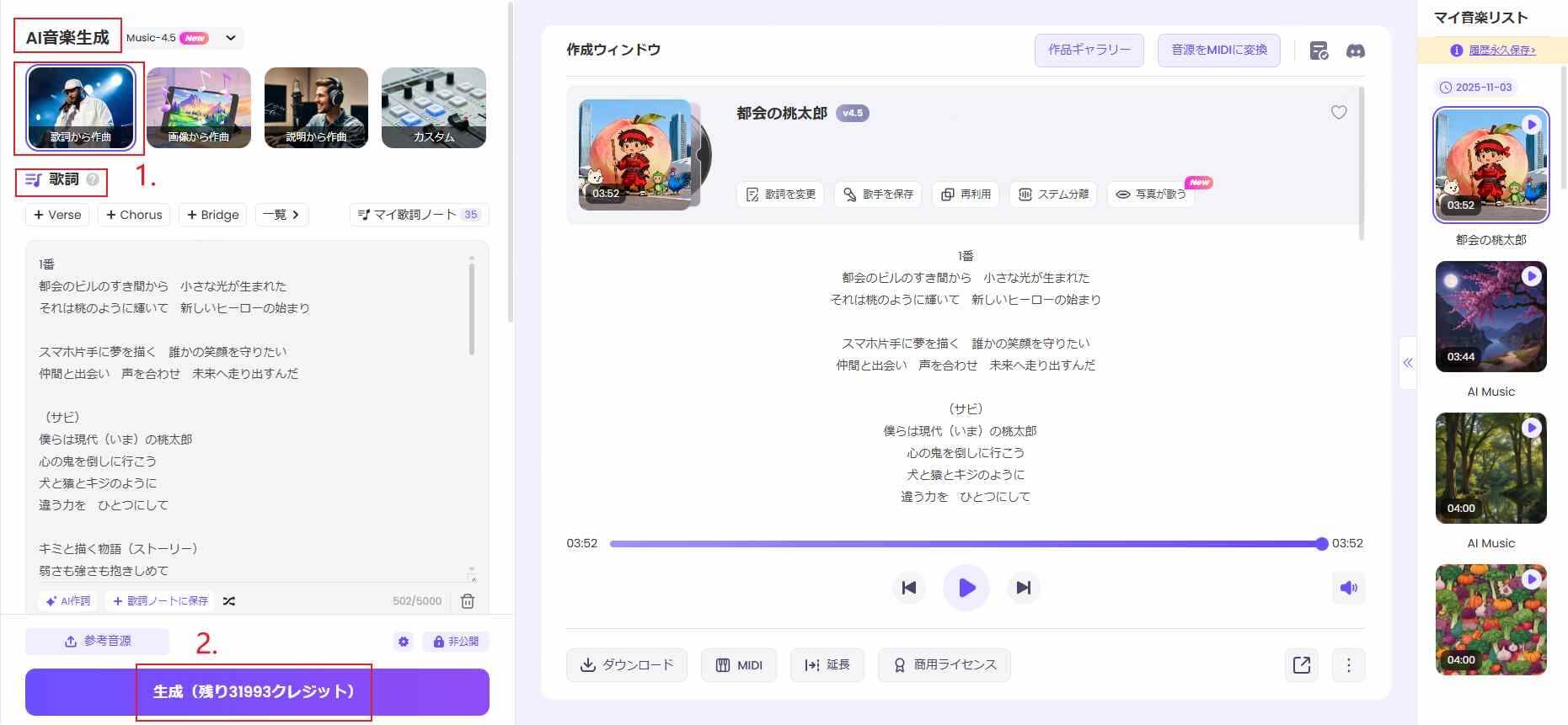Save lyrics with 歌詞ノートに保存
Screen dimensions: 1568x725
[x=160, y=601]
